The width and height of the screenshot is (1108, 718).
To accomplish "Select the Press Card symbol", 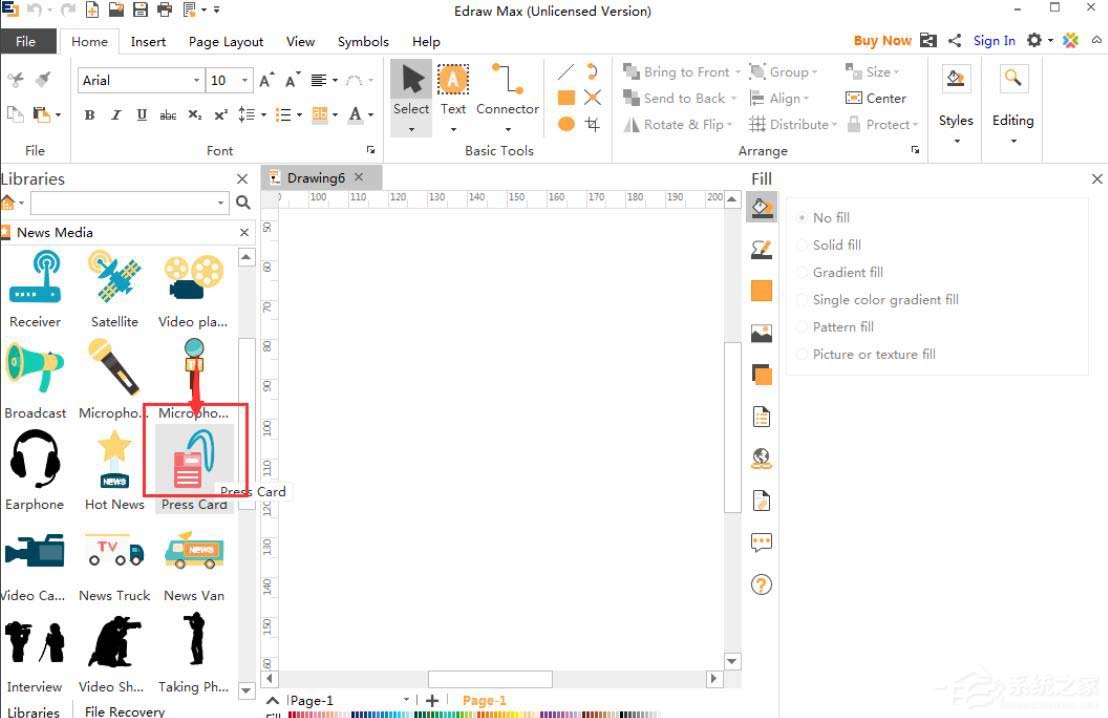I will [x=194, y=469].
